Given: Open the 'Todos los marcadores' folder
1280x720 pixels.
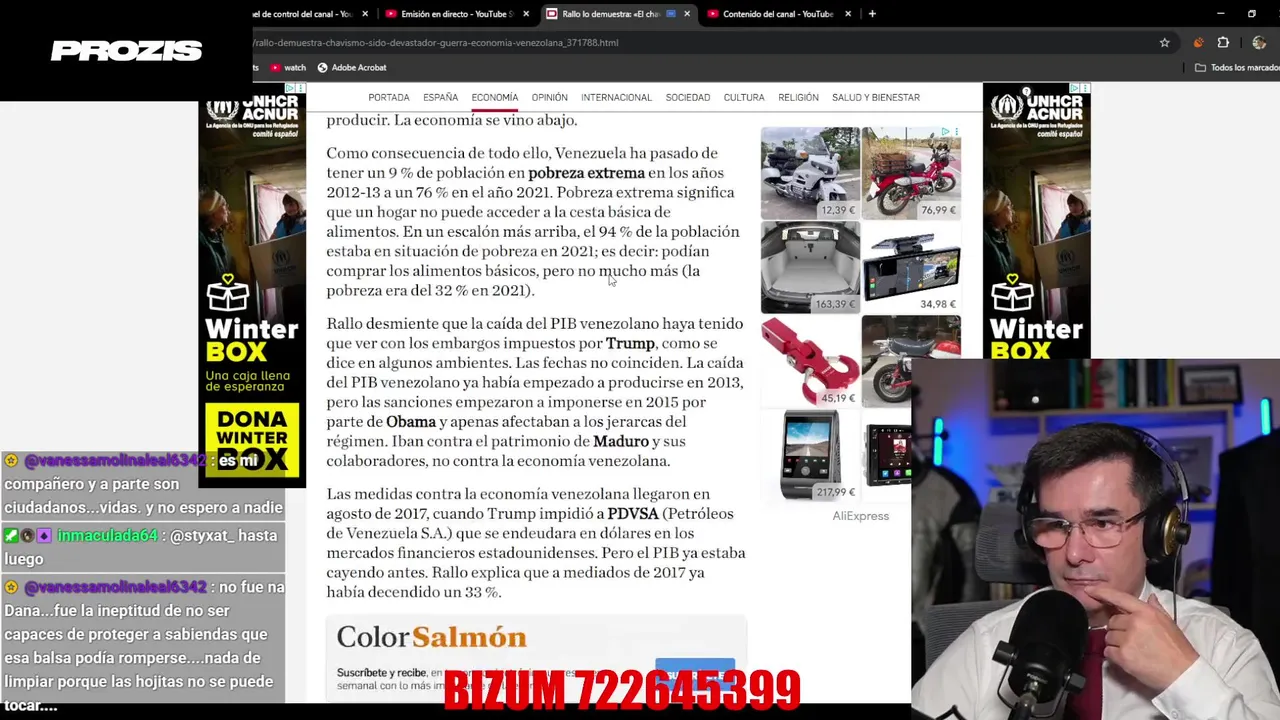Looking at the screenshot, I should pyautogui.click(x=1237, y=68).
